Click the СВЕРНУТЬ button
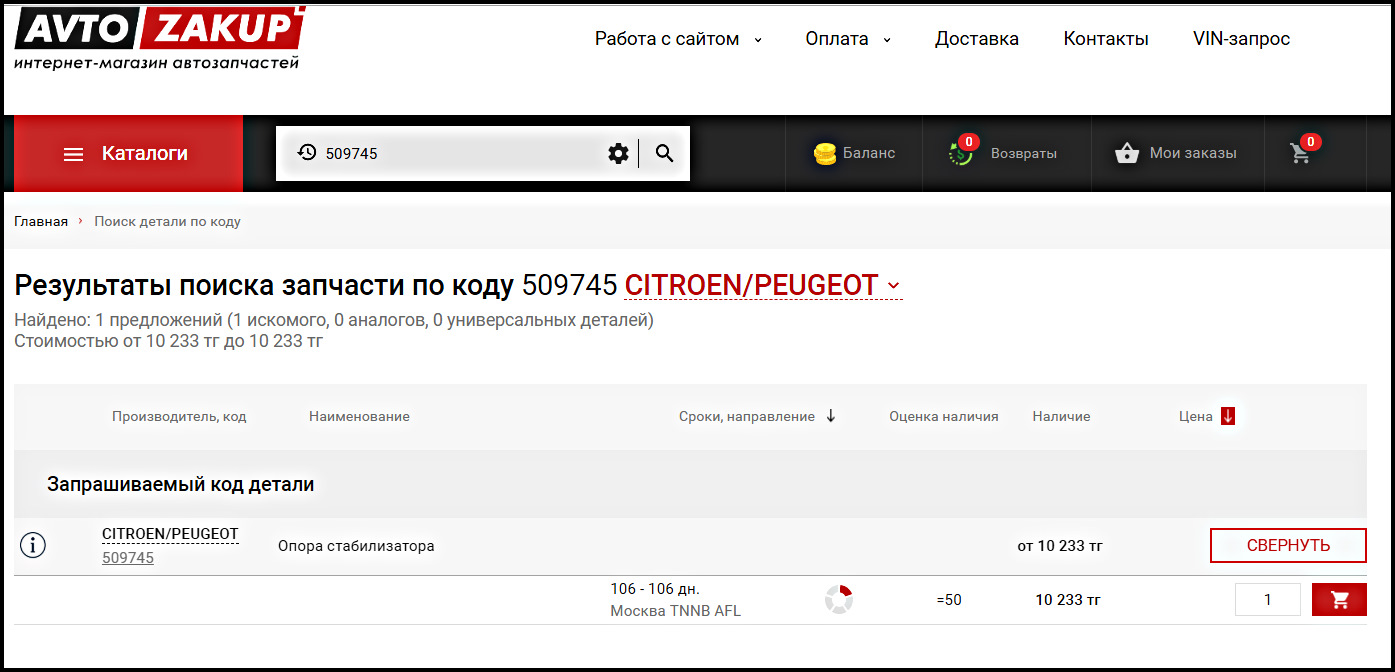The height and width of the screenshot is (672, 1395). click(x=1288, y=545)
